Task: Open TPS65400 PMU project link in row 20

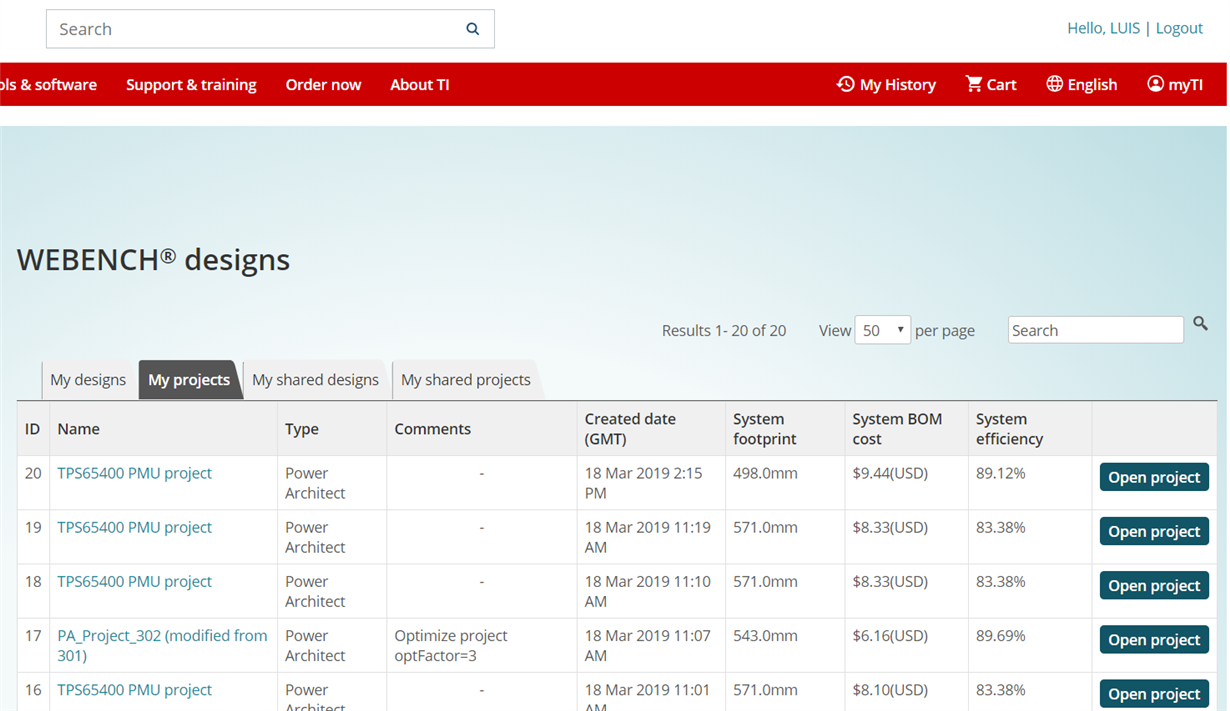Action: (134, 473)
